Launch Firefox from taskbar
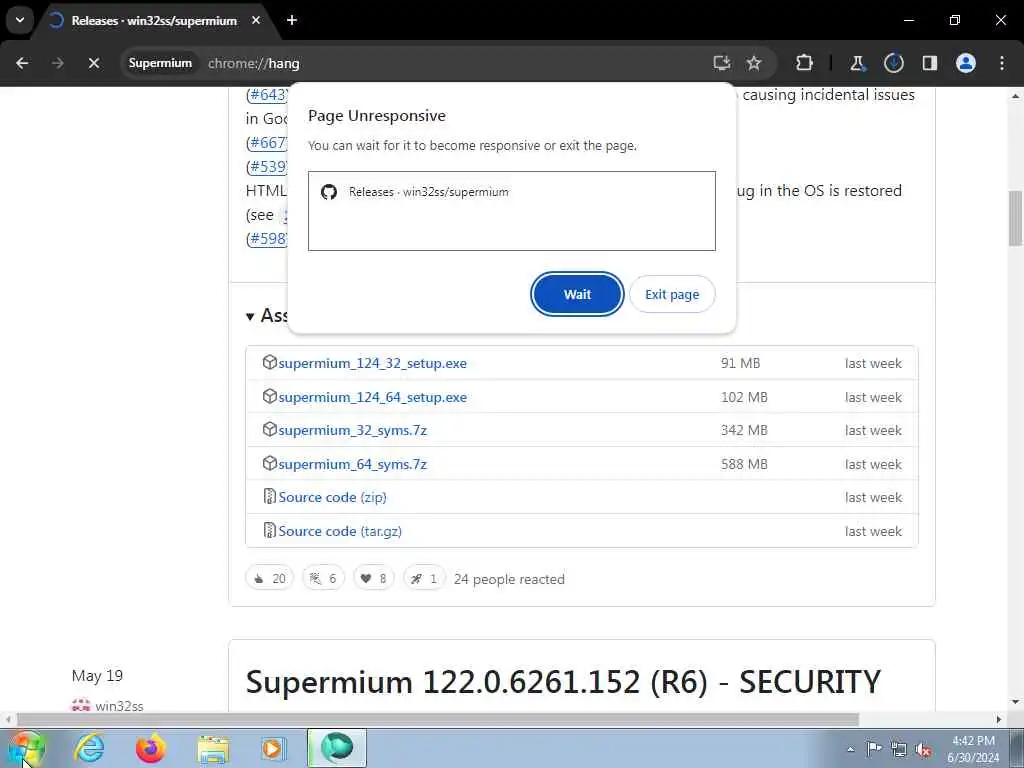Screen dimensions: 1024x768 (150, 748)
